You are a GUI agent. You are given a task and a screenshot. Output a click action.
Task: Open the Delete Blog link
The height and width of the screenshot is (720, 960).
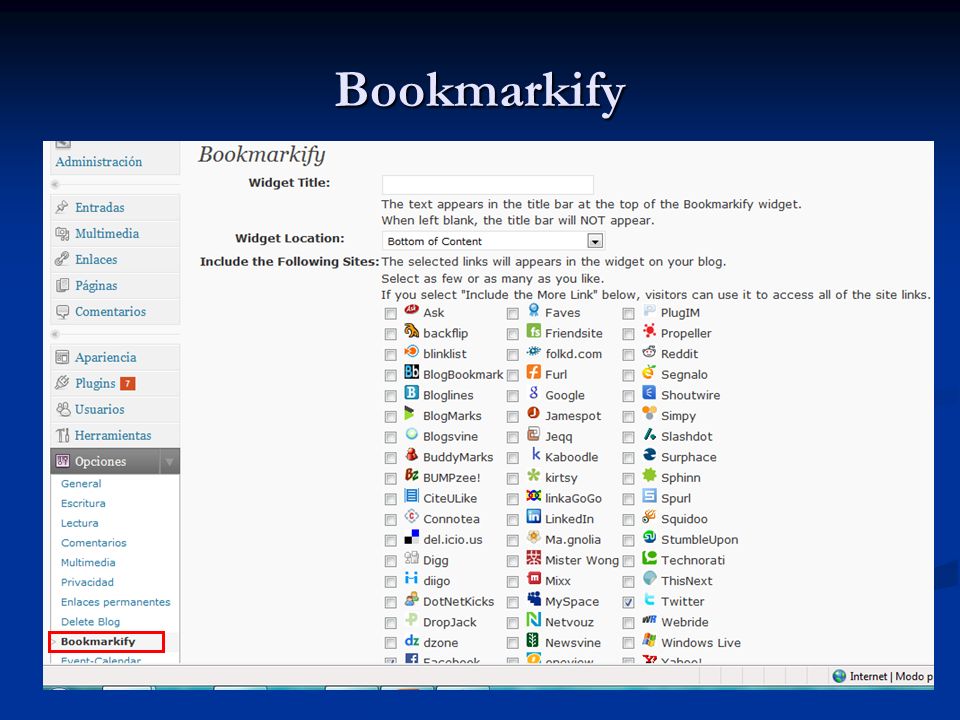coord(91,621)
